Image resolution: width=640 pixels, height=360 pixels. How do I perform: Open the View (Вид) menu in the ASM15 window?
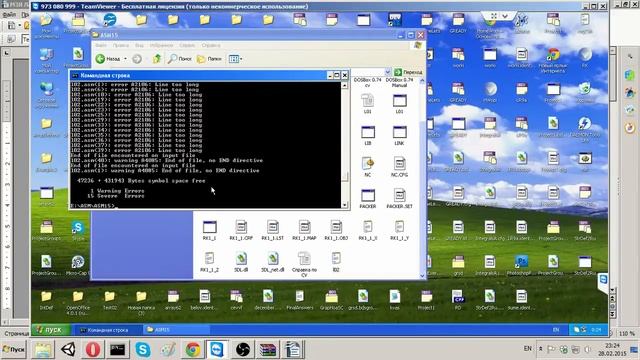tap(139, 45)
